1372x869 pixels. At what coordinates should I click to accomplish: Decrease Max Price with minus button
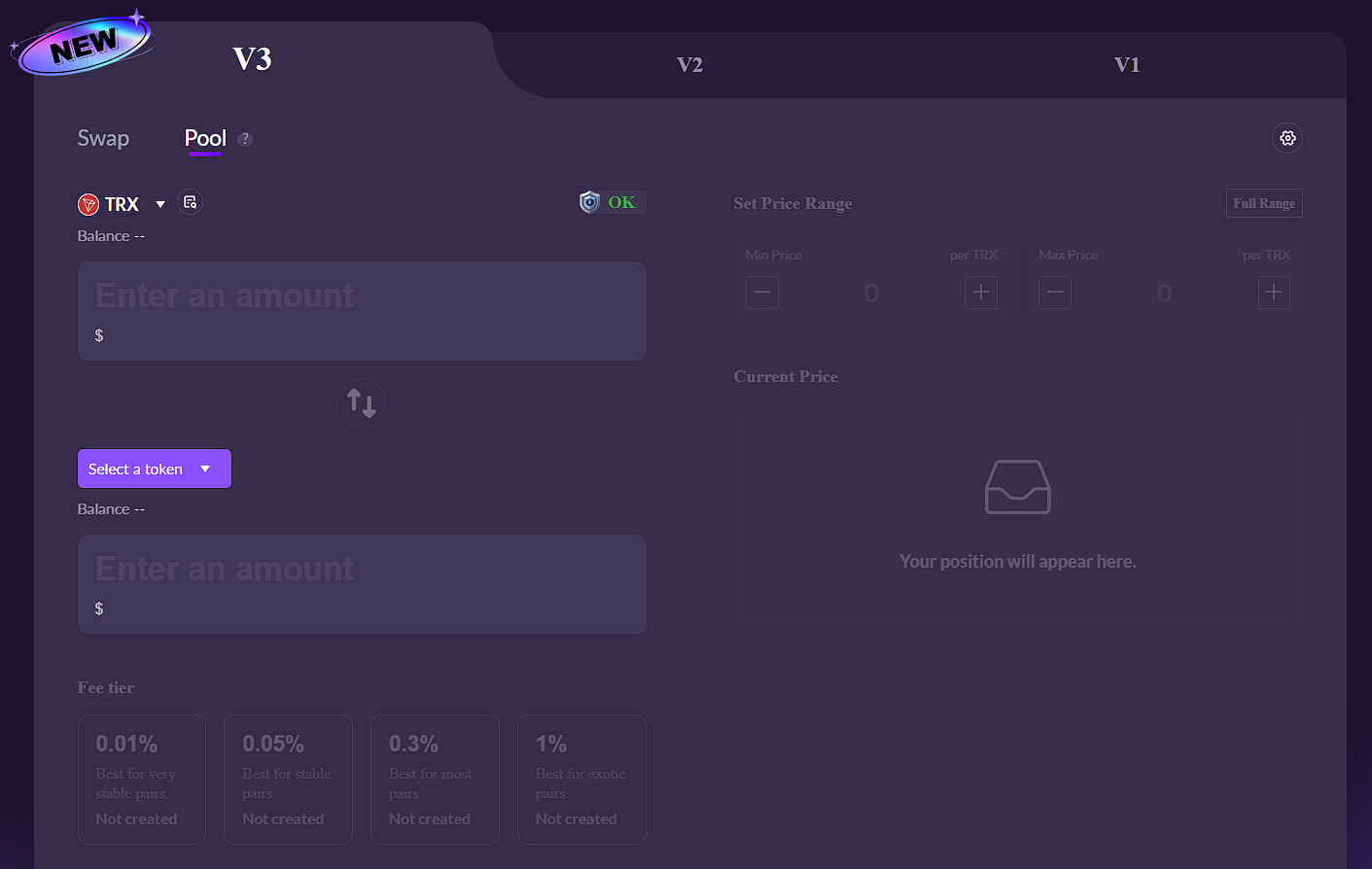pyautogui.click(x=1055, y=292)
